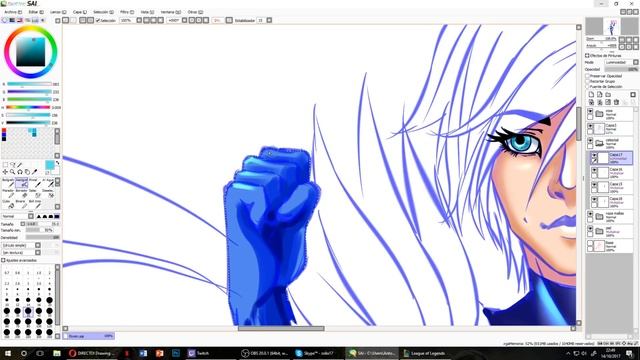Toggle Ajustes avanzados checkbox
Image resolution: width=640 pixels, height=360 pixels.
pos(3,260)
